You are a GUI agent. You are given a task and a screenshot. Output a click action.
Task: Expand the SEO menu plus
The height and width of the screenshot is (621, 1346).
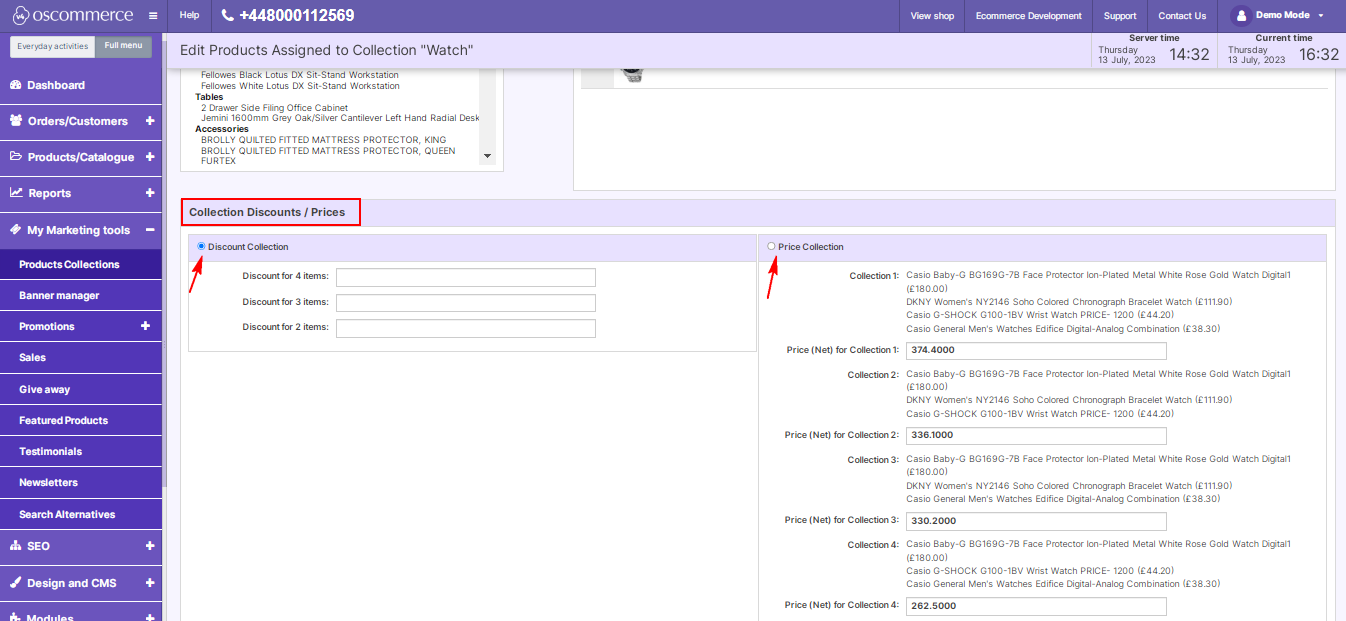[x=150, y=546]
